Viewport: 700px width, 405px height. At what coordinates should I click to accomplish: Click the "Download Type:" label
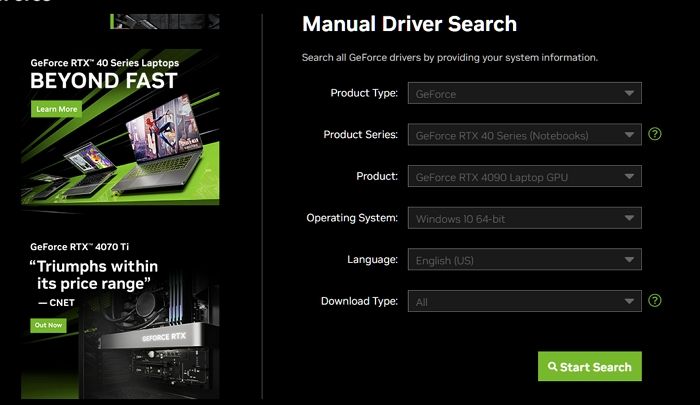pyautogui.click(x=359, y=301)
